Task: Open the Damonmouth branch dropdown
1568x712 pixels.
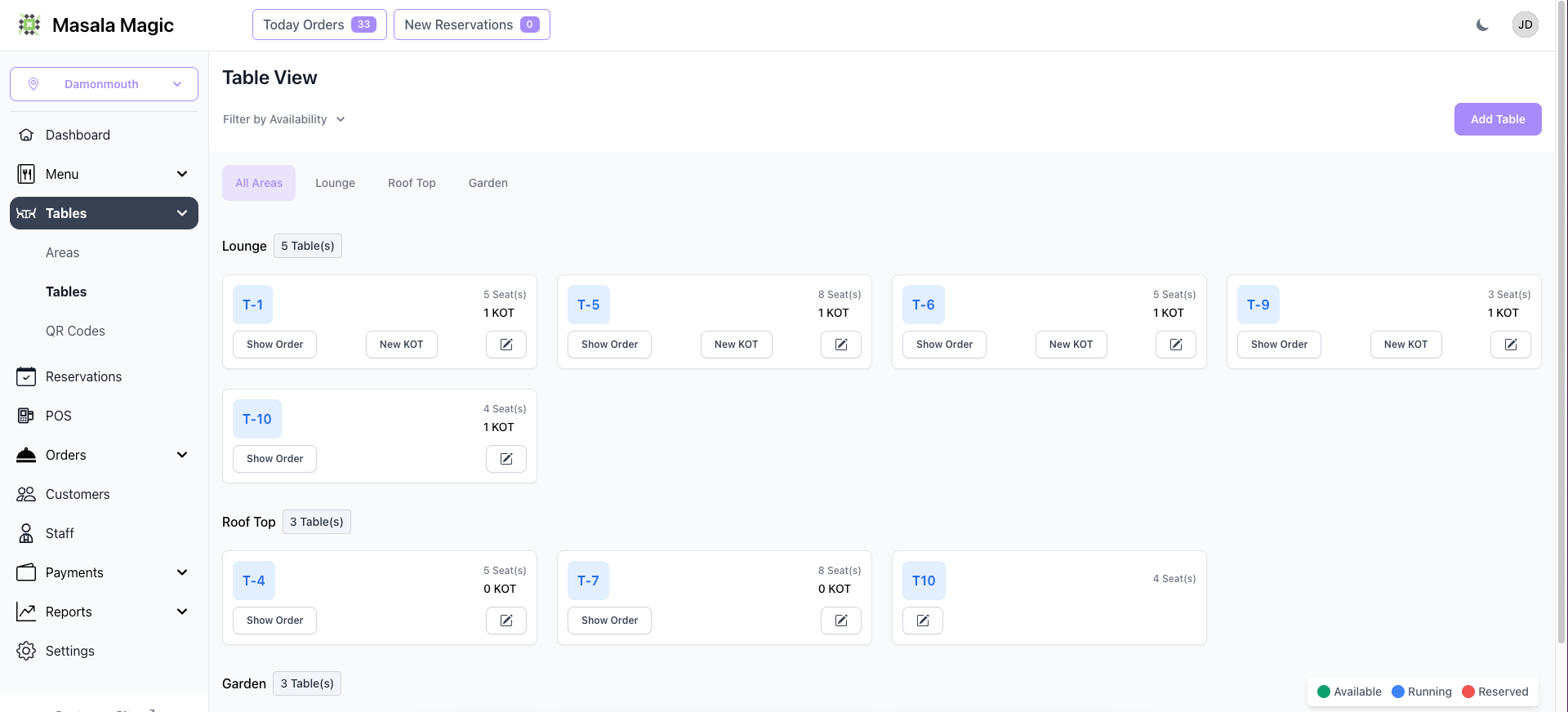Action: coord(104,84)
